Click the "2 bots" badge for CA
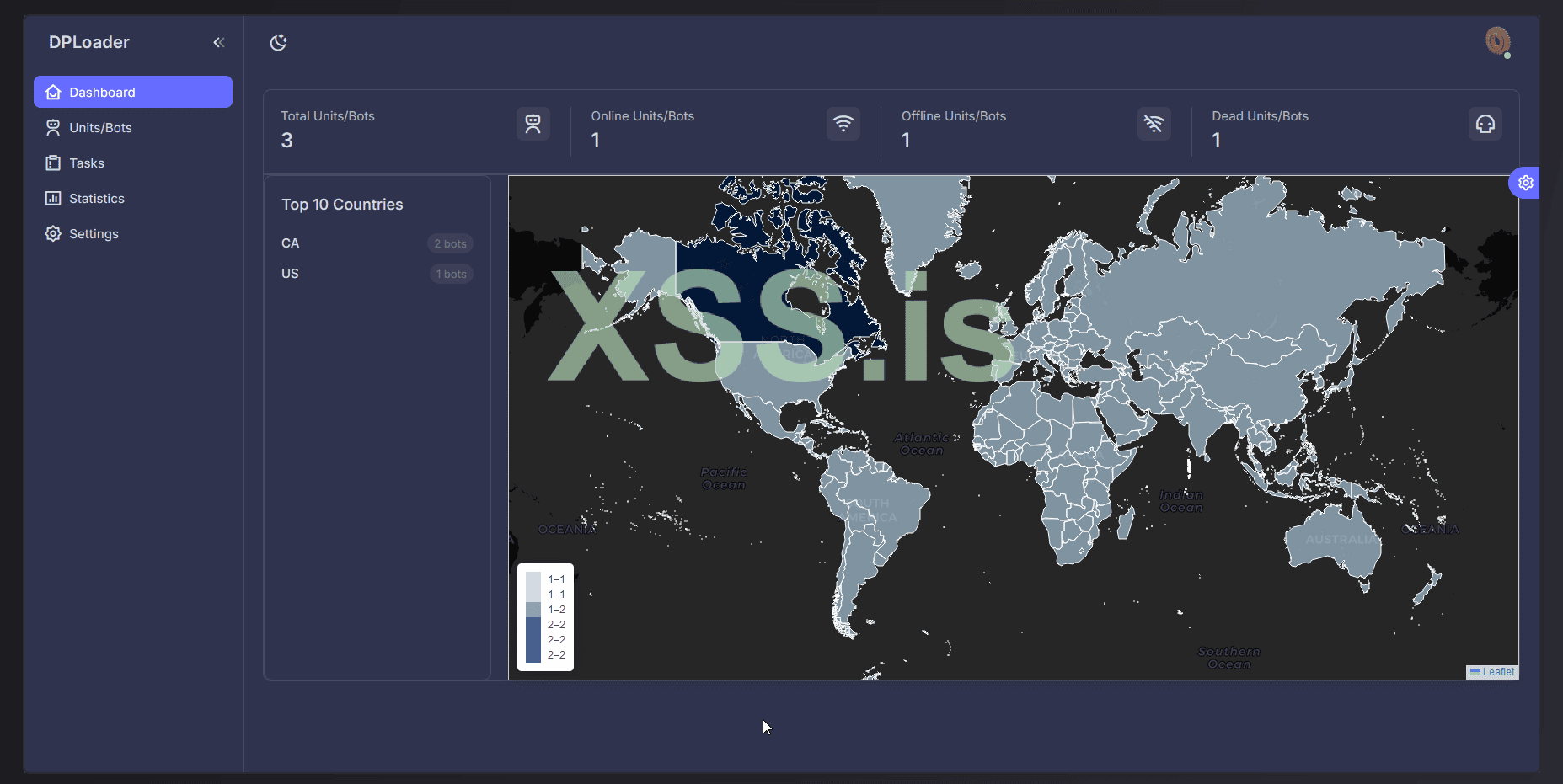 (450, 244)
